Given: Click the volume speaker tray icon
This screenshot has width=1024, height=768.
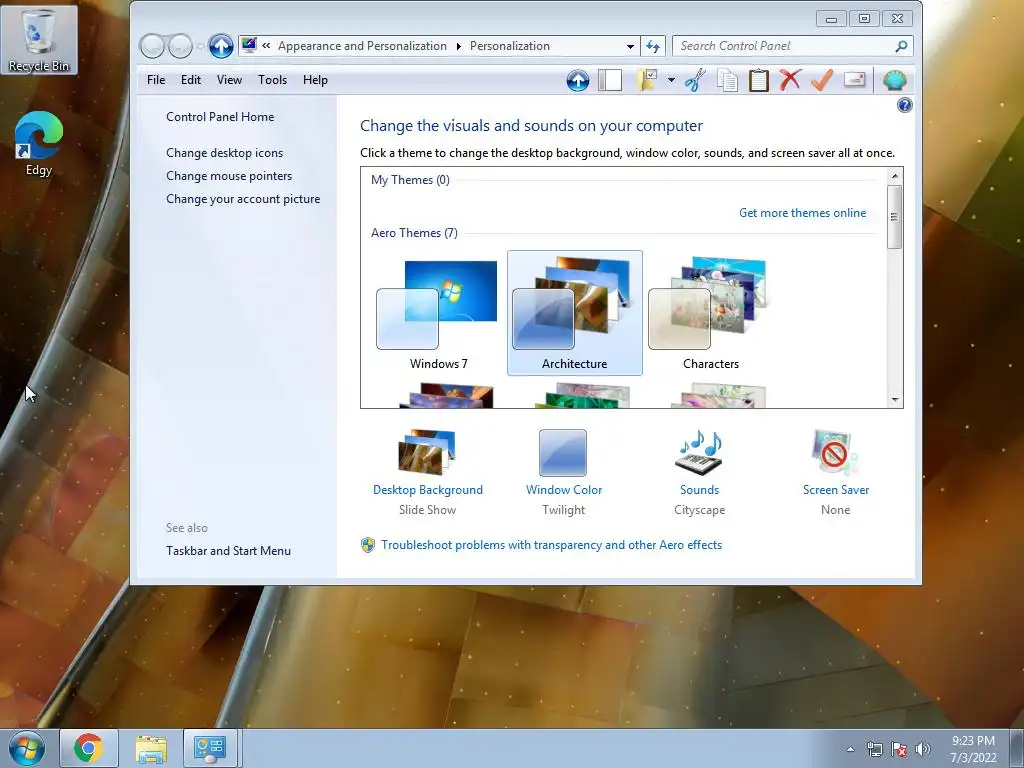Looking at the screenshot, I should click(x=923, y=749).
